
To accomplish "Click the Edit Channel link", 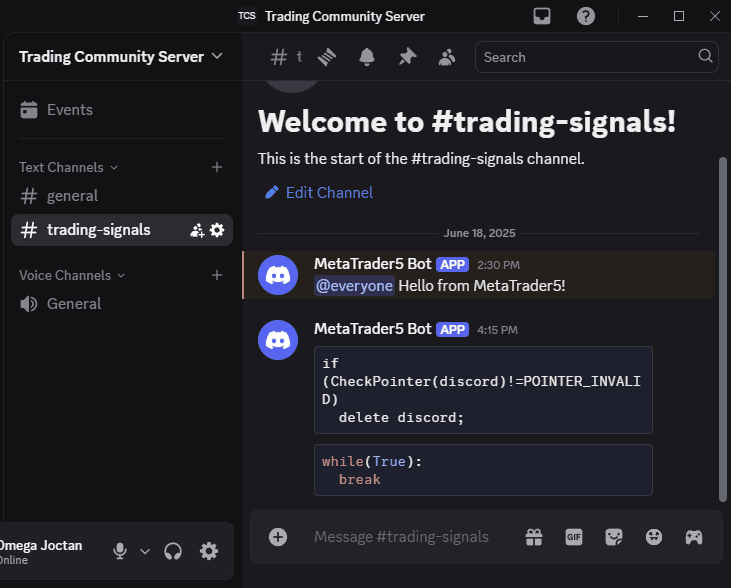I will click(319, 193).
